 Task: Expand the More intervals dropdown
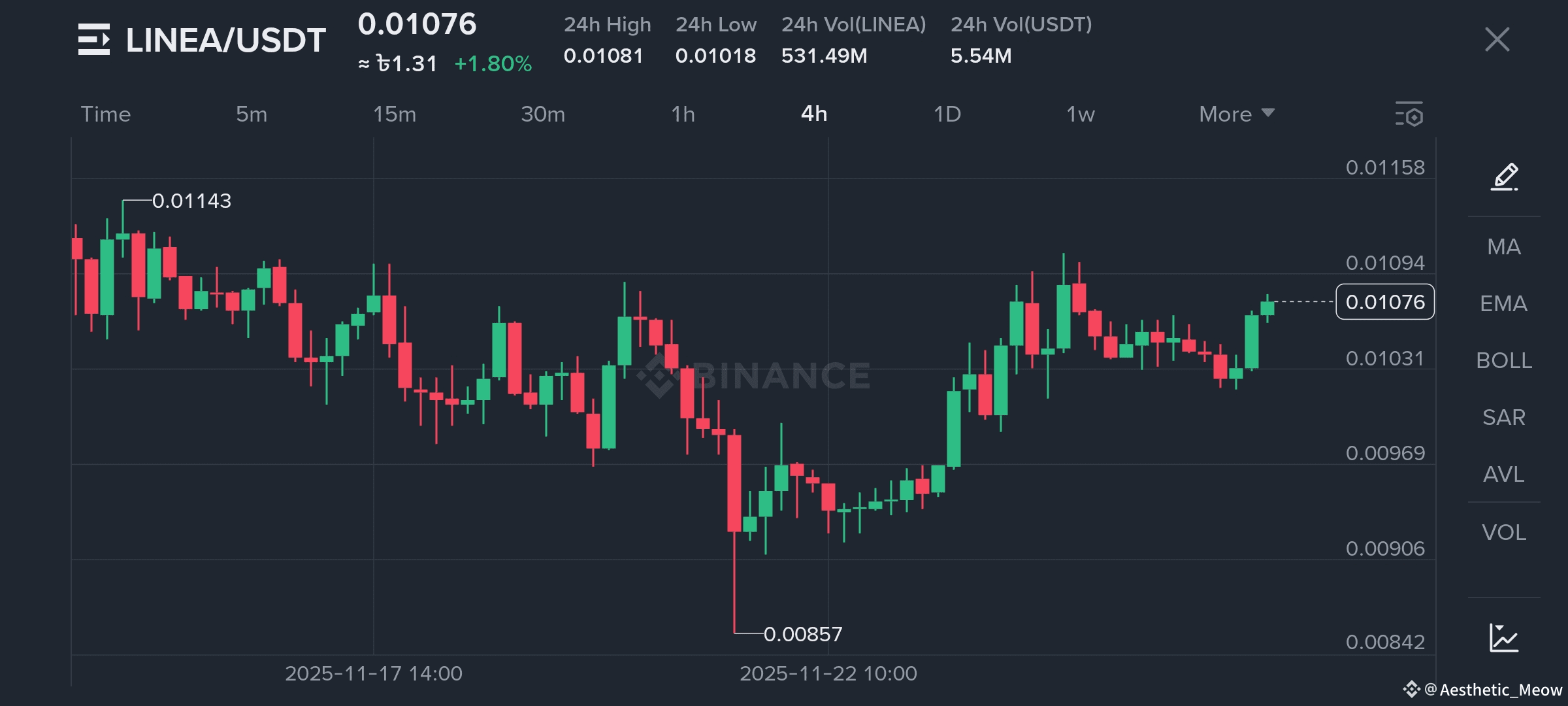tap(1236, 114)
